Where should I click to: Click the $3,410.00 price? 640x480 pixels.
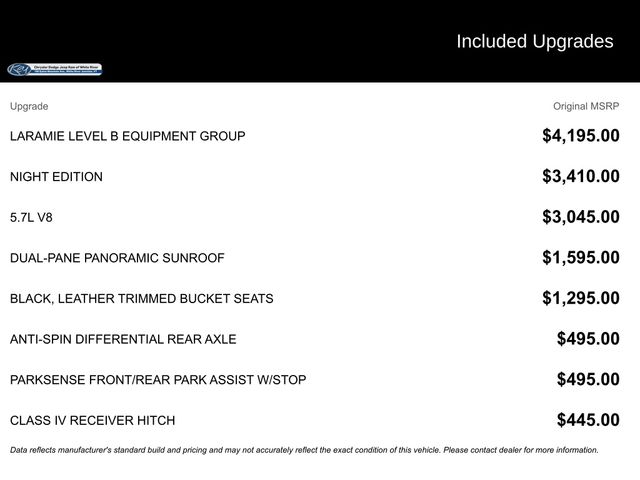click(x=580, y=177)
